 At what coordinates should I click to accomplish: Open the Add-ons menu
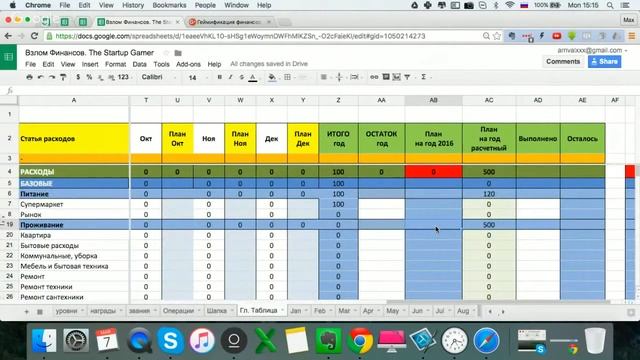[188, 64]
